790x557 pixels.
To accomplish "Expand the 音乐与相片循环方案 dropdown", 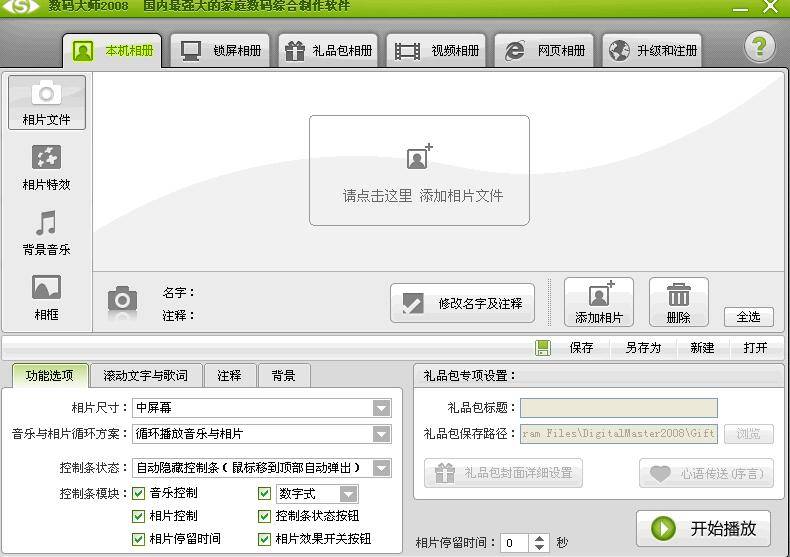I will 381,434.
